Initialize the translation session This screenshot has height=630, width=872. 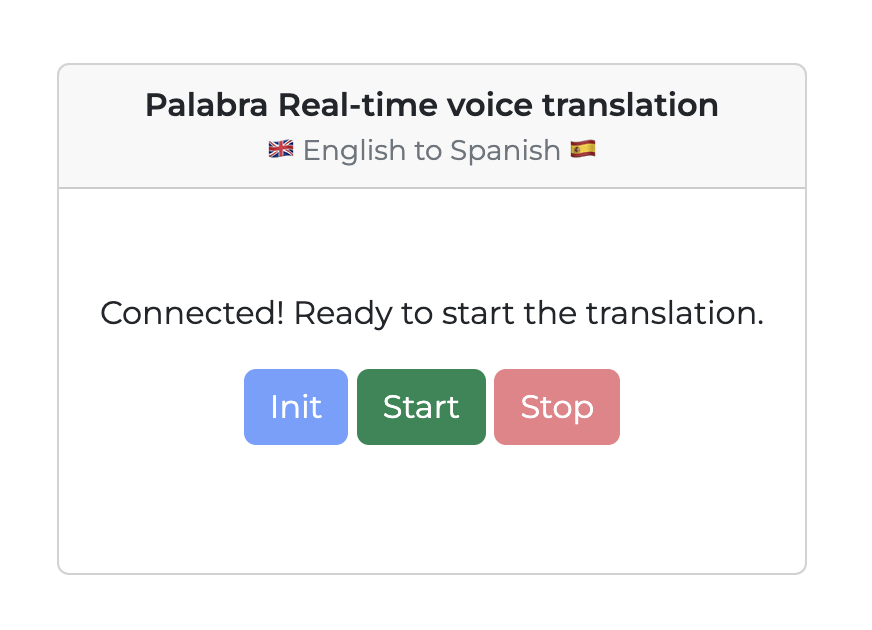pyautogui.click(x=295, y=406)
